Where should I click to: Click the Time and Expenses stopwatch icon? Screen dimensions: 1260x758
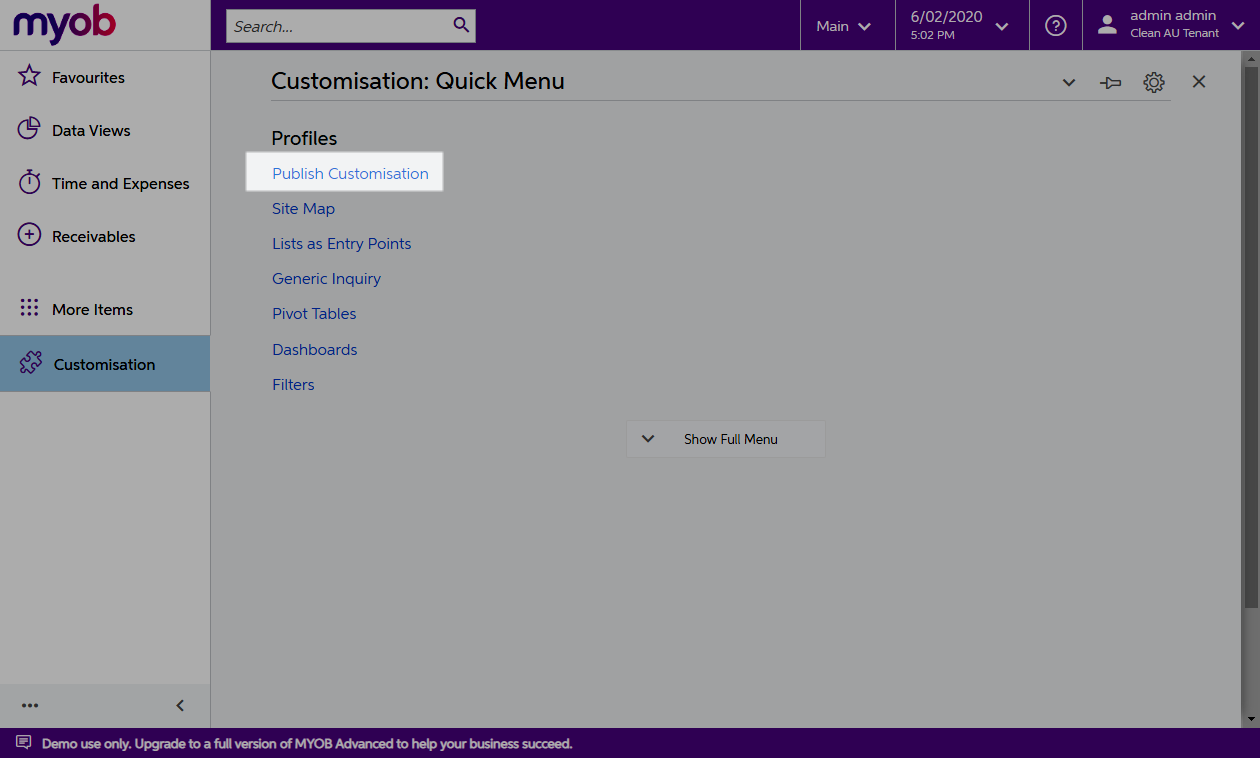(x=30, y=182)
